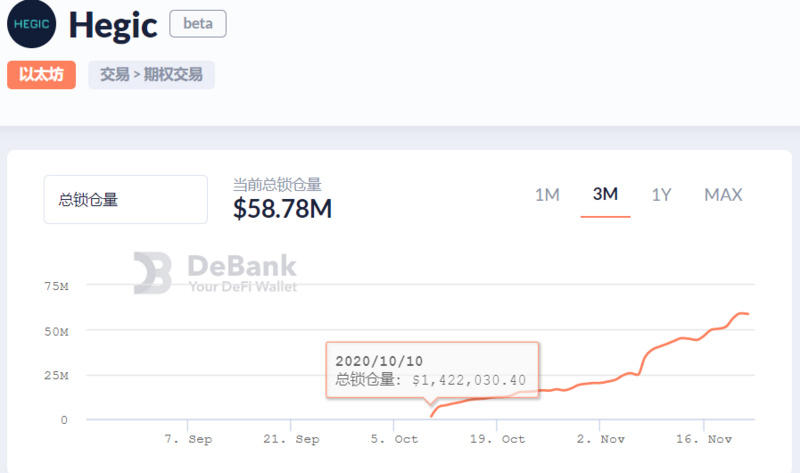Click the Hegic round logo icon
800x473 pixels.
32,24
